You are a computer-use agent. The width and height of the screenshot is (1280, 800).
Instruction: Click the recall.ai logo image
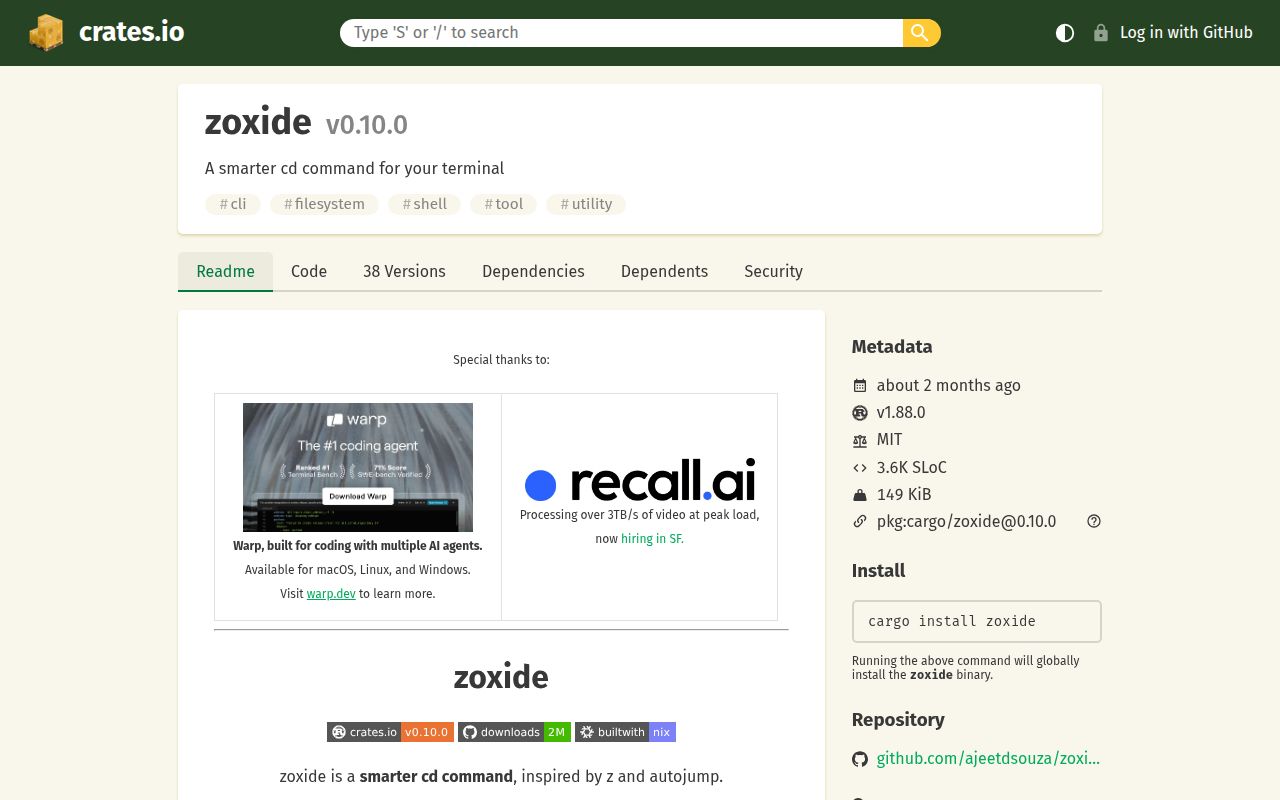(640, 481)
